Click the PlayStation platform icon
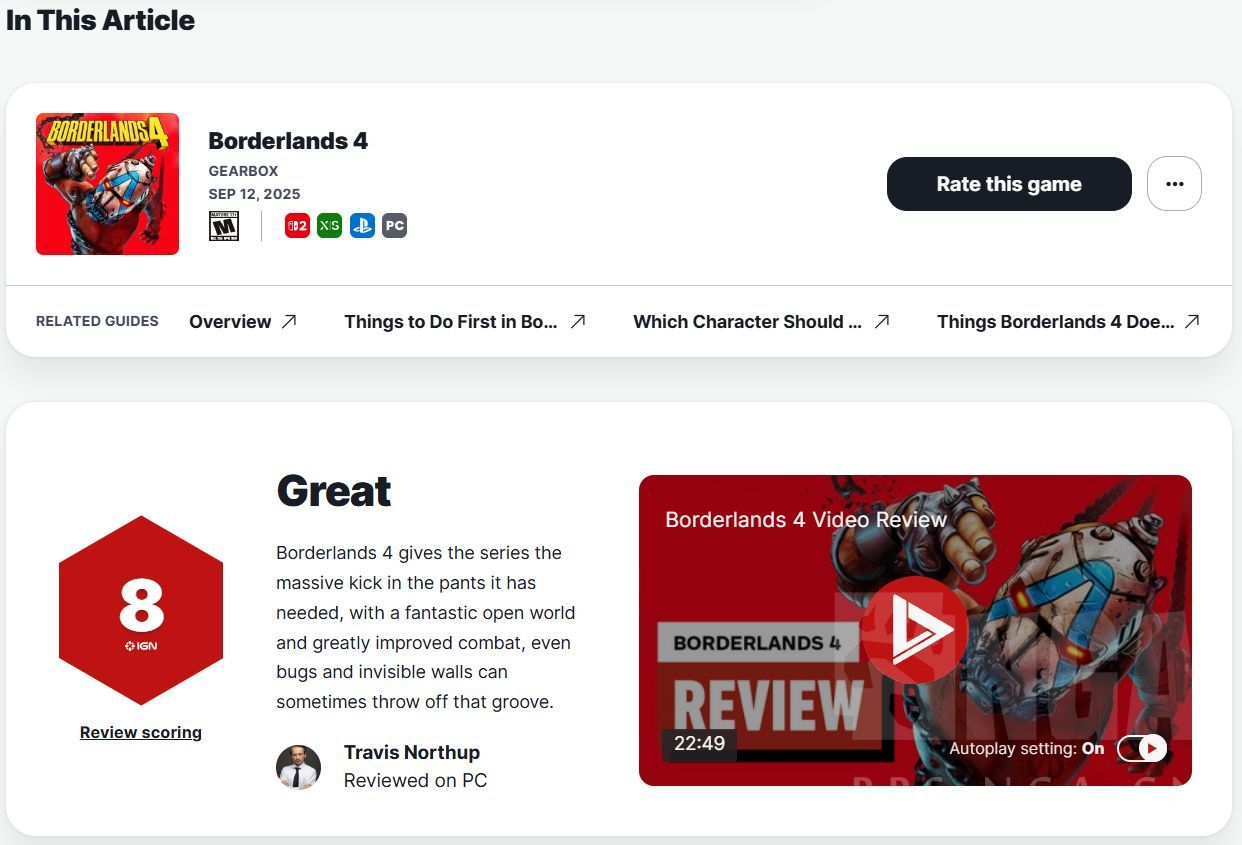 click(x=362, y=226)
